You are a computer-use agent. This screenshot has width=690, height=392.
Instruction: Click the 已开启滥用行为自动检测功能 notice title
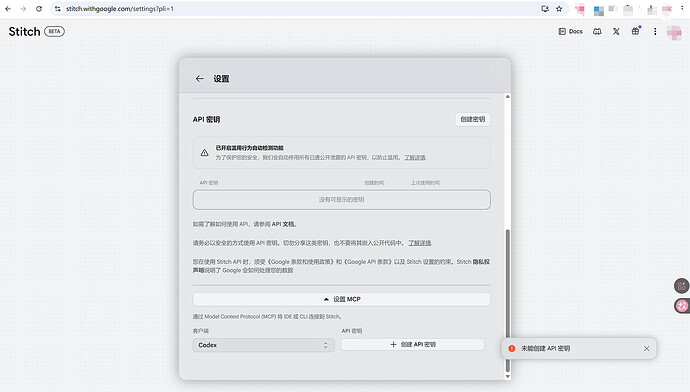(250, 148)
